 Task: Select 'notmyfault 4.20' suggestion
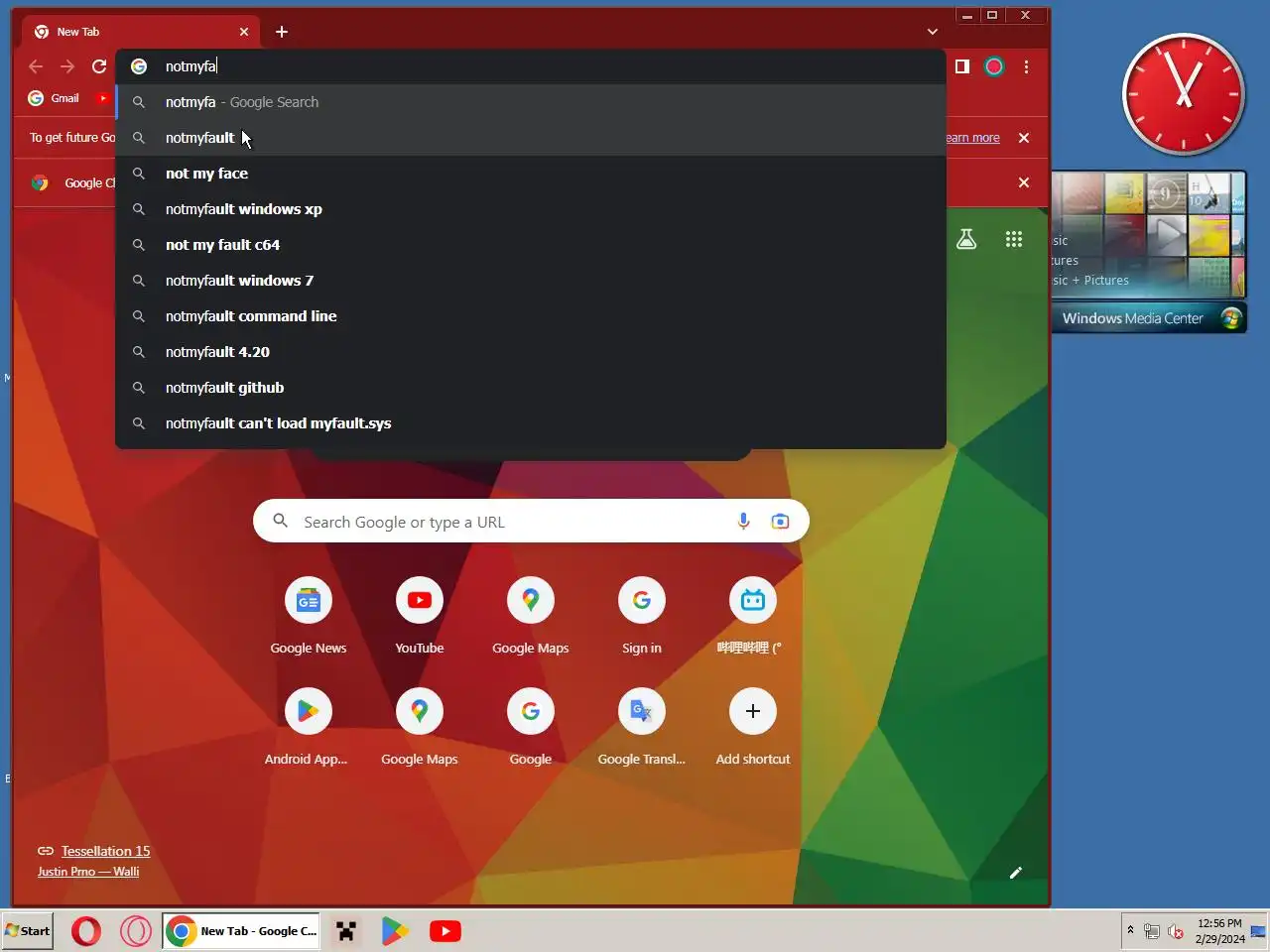[x=531, y=352]
